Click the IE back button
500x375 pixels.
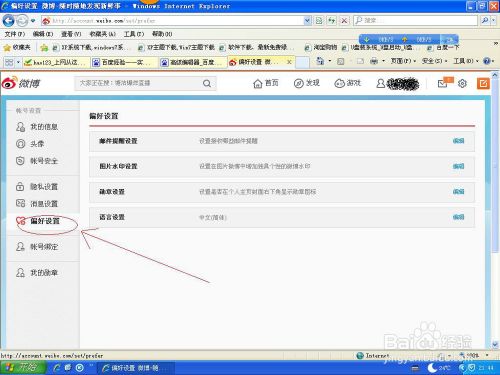point(8,21)
